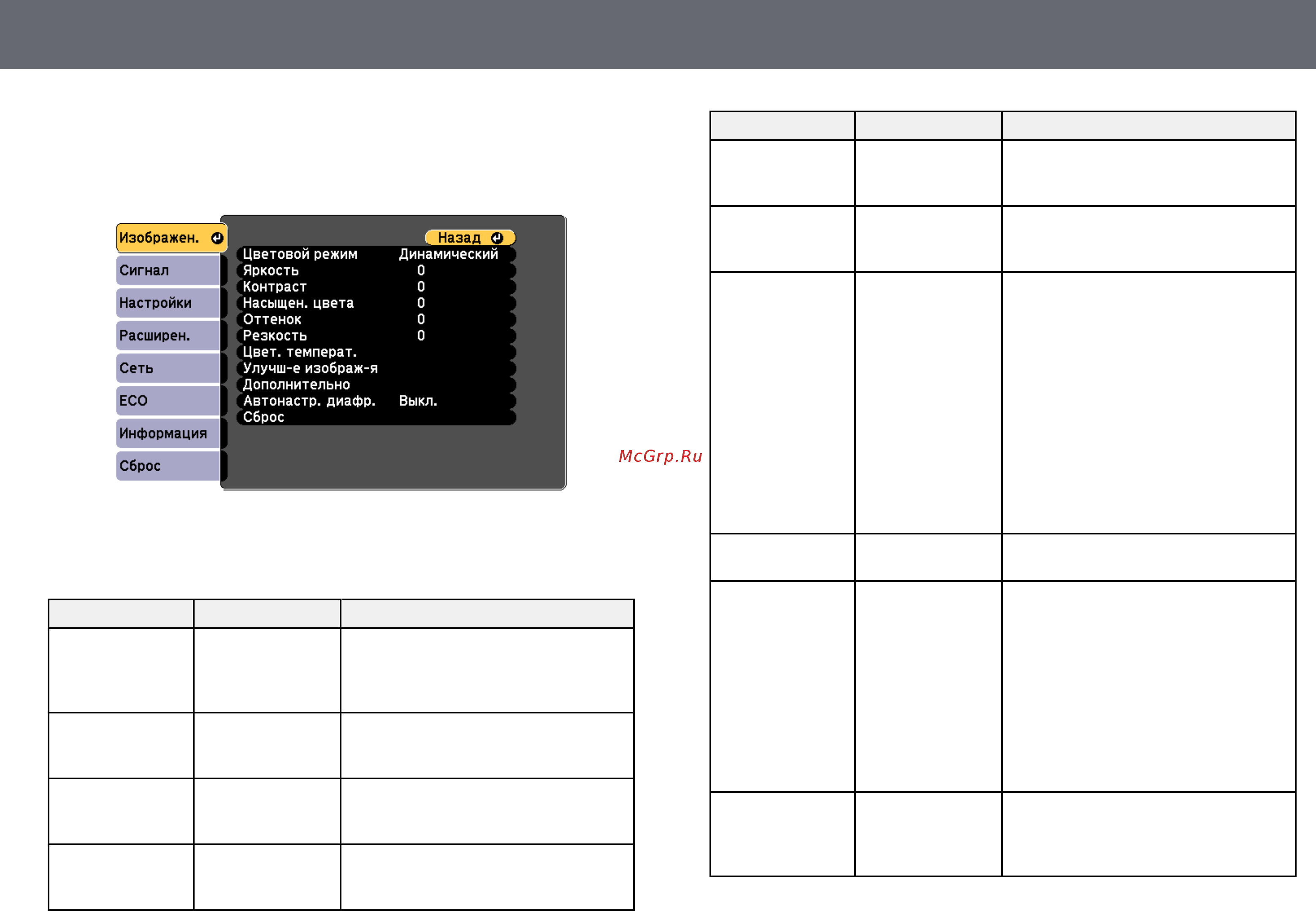1316x911 pixels.
Task: Open the Настройки menu tab
Action: tap(168, 303)
